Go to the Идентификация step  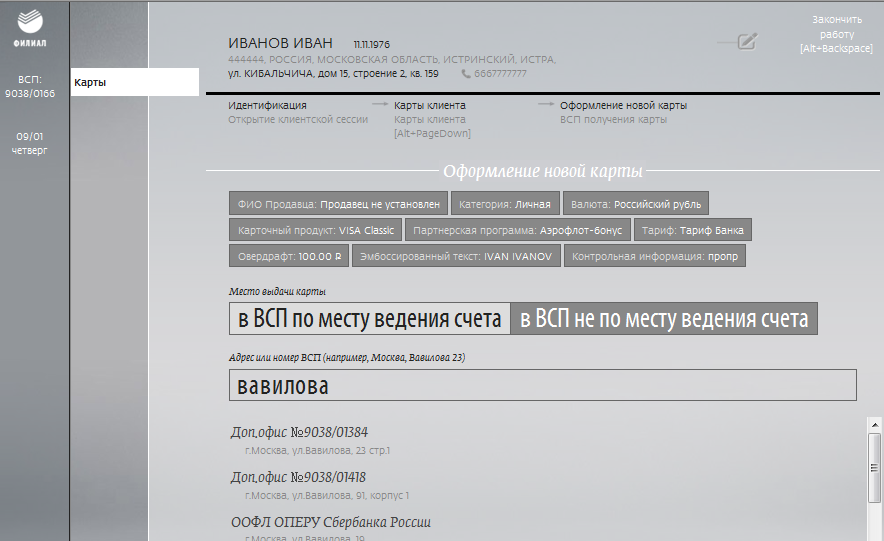pos(267,105)
